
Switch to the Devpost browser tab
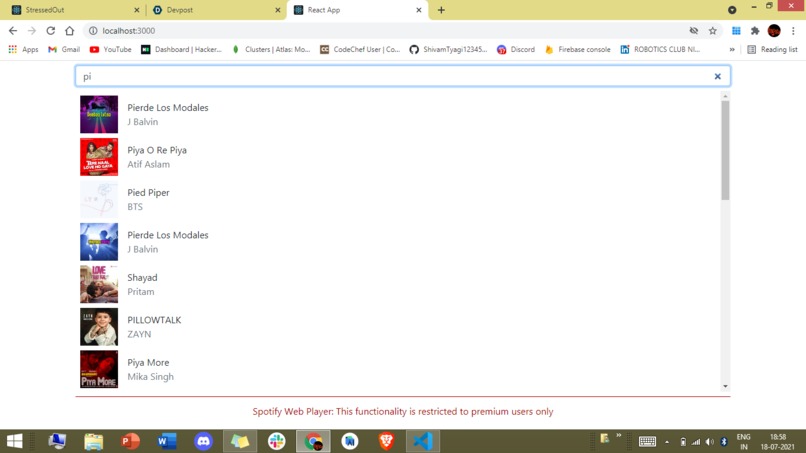coord(215,10)
